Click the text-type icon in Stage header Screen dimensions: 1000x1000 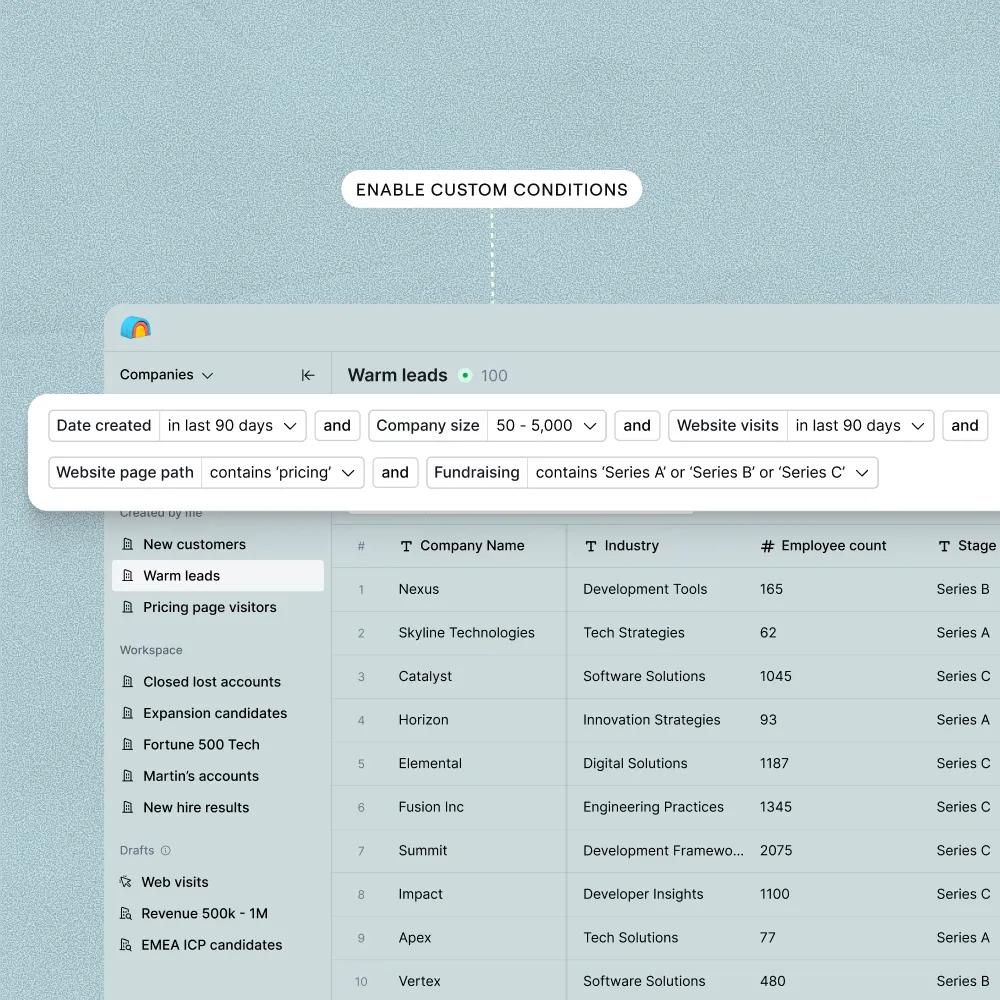[944, 546]
